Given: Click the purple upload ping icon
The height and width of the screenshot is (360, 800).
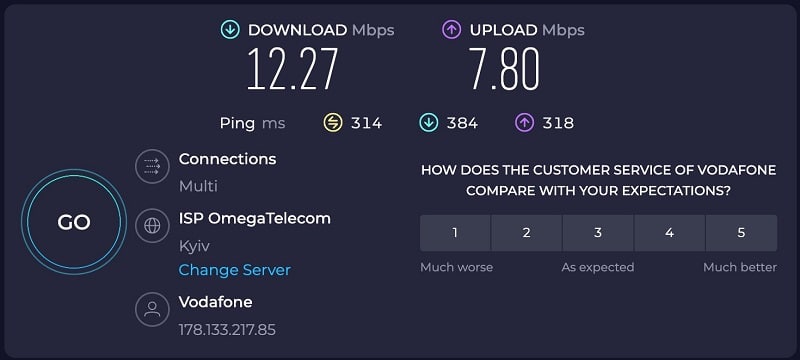Looking at the screenshot, I should pos(524,123).
